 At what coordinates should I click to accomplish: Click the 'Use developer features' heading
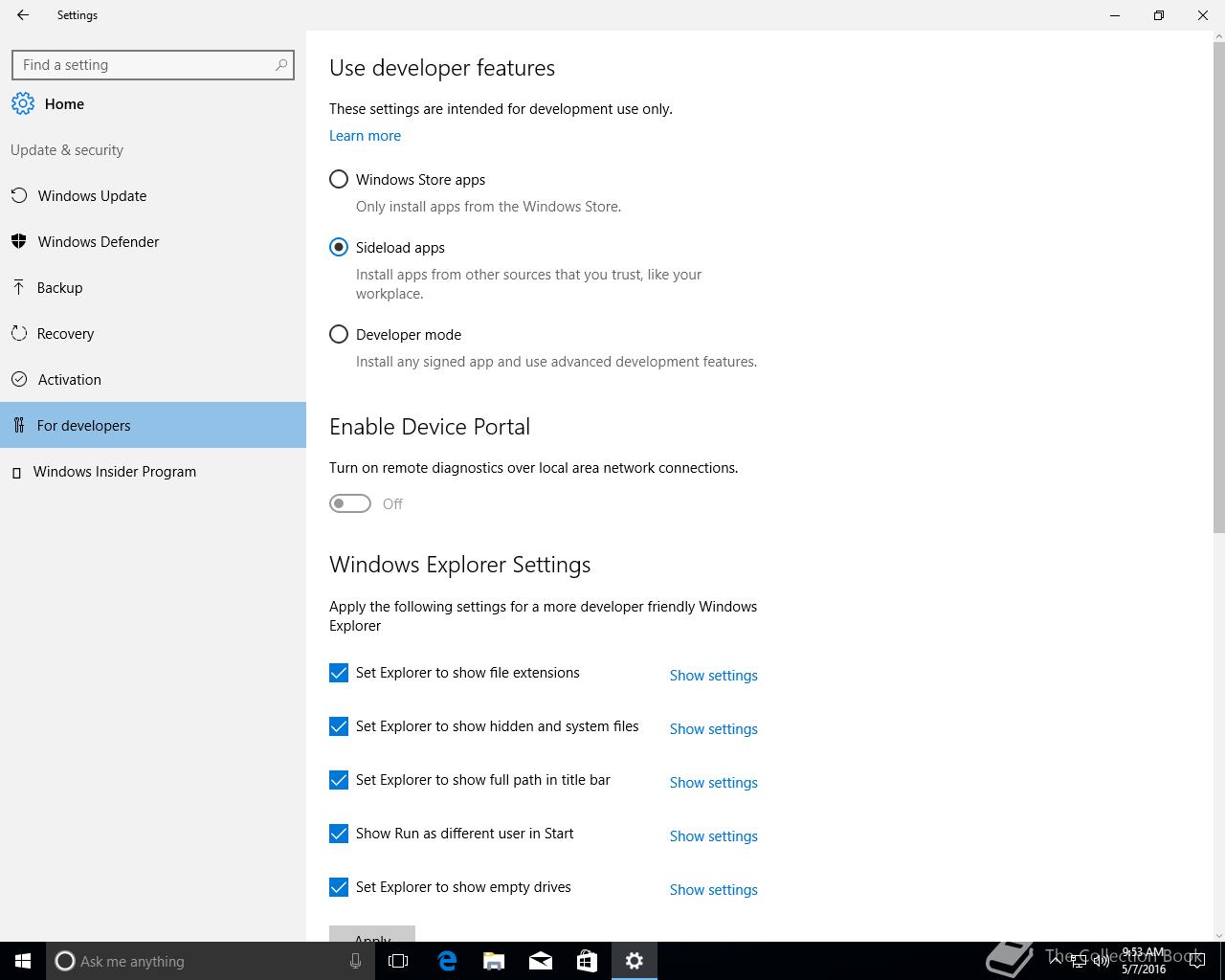(x=442, y=68)
